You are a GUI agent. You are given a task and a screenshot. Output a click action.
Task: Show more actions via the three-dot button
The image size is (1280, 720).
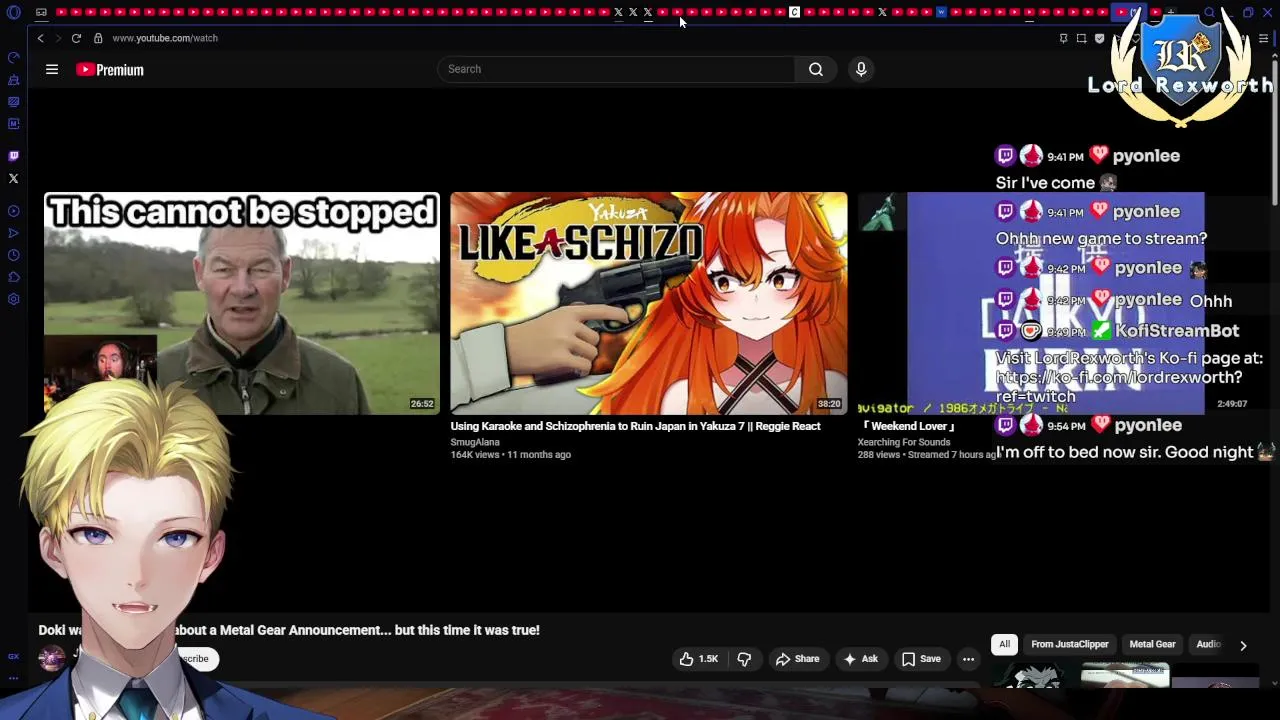tap(968, 659)
